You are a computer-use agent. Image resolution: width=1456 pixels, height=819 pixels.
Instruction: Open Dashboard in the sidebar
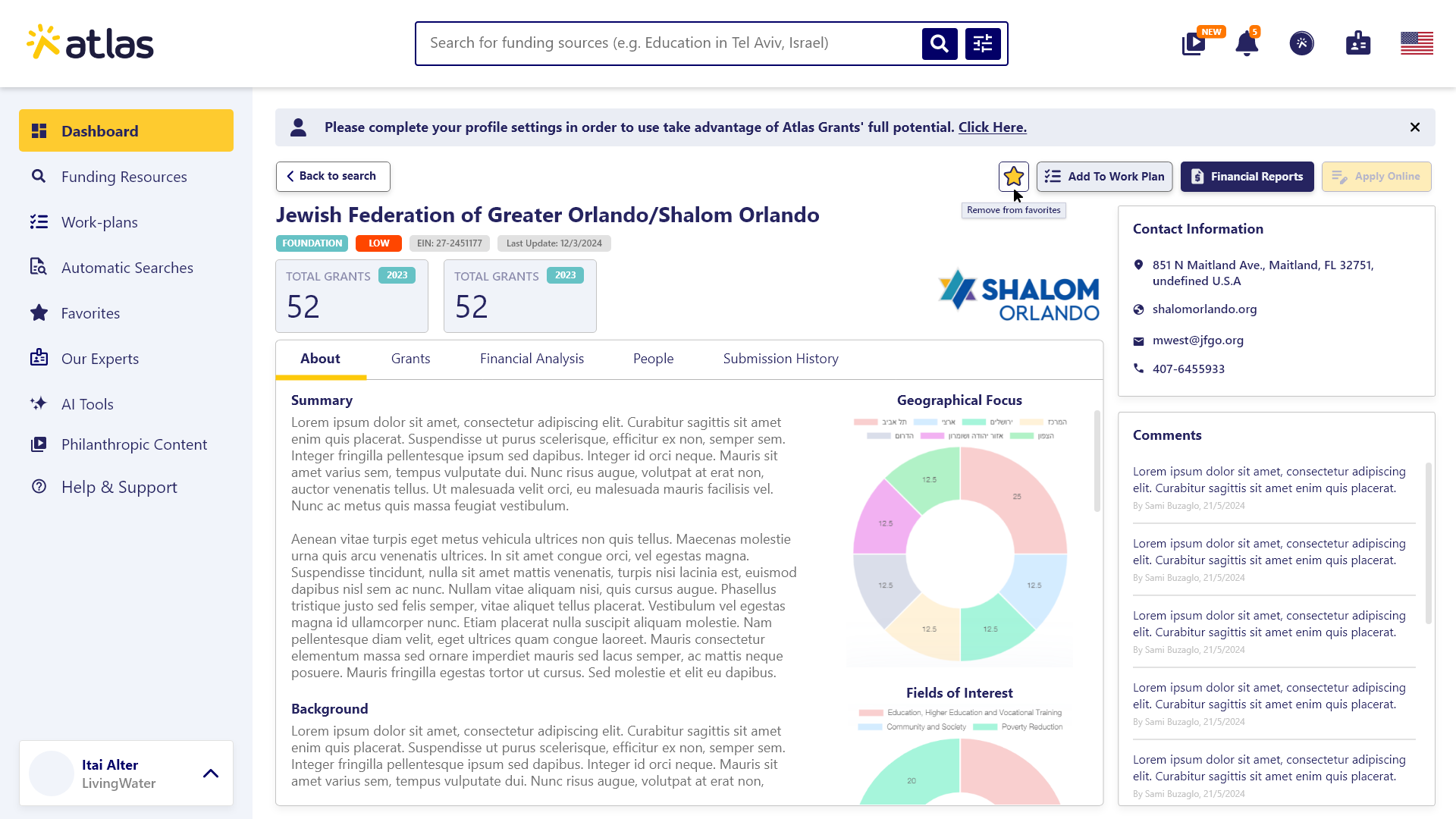[126, 130]
